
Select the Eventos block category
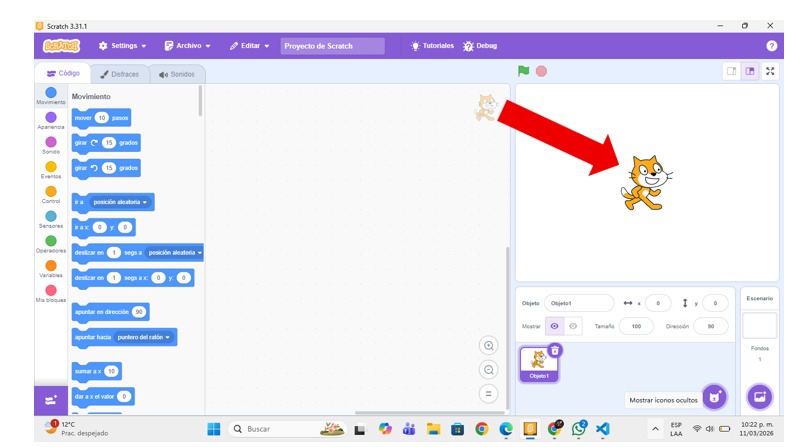pyautogui.click(x=51, y=170)
